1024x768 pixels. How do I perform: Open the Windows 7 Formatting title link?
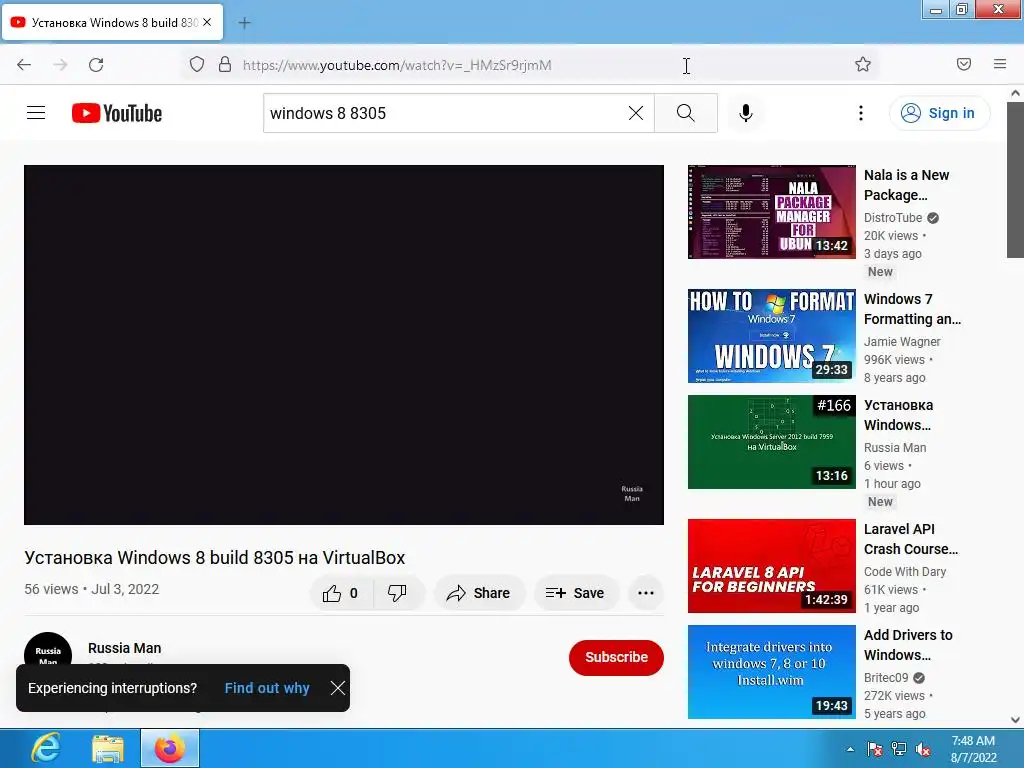[912, 309]
